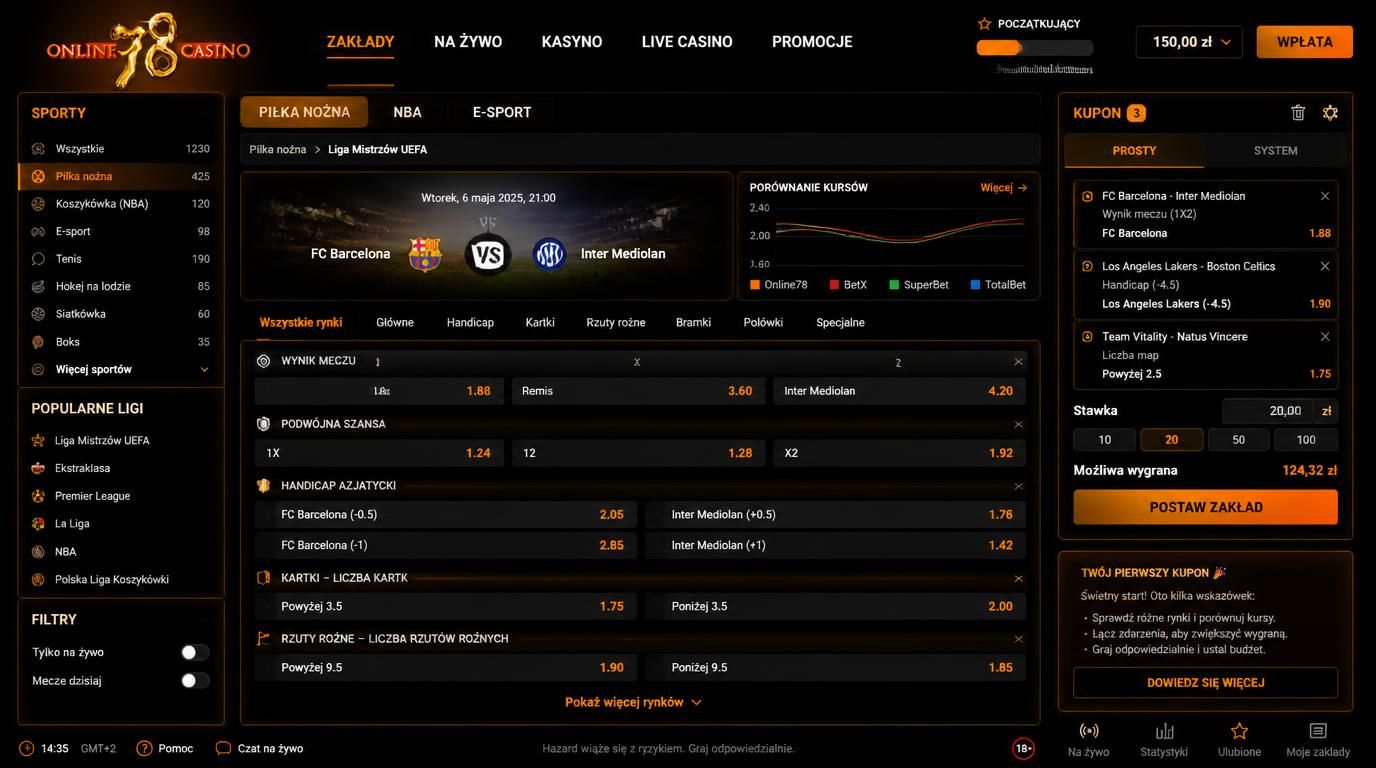This screenshot has height=768, width=1376.
Task: Select Boks in sports list
Action: click(x=121, y=342)
